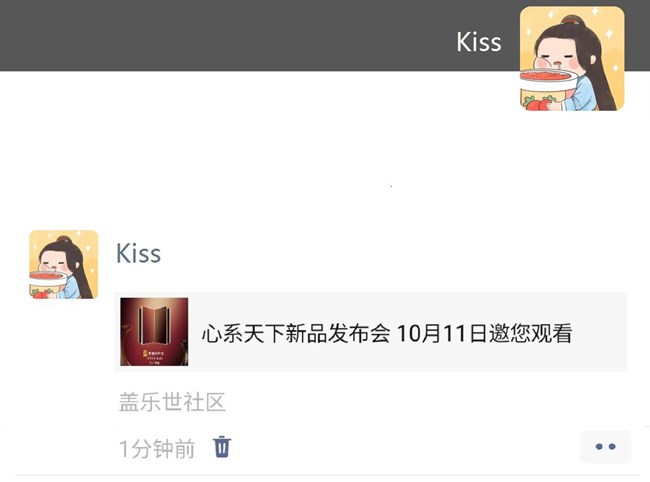Image resolution: width=650 pixels, height=482 pixels.
Task: Delete the post using the trash icon
Action: point(222,447)
